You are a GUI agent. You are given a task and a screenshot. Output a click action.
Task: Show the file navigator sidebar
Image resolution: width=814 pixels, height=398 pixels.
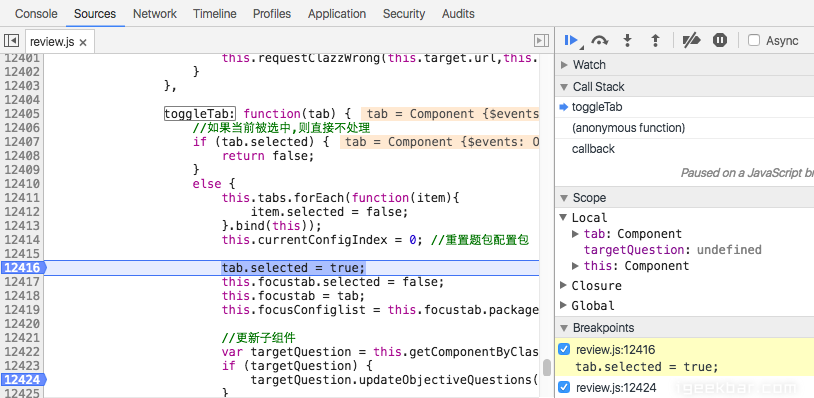(x=11, y=40)
